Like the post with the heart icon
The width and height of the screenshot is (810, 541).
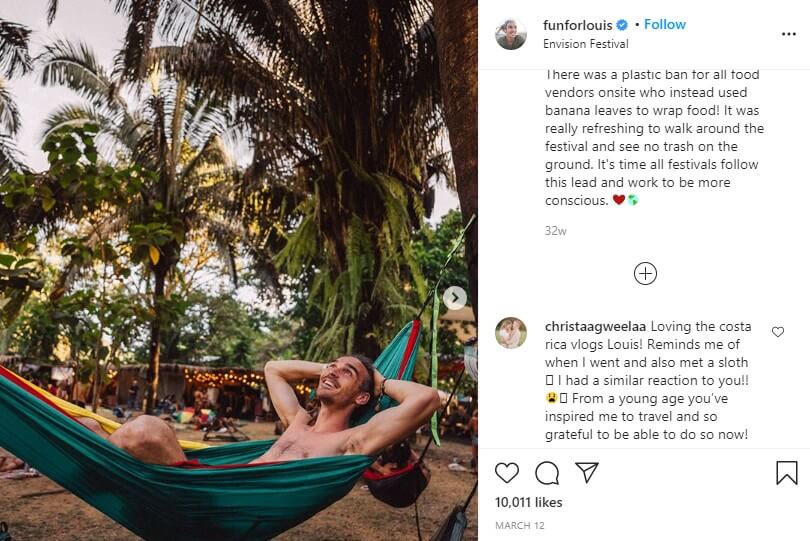pyautogui.click(x=507, y=473)
